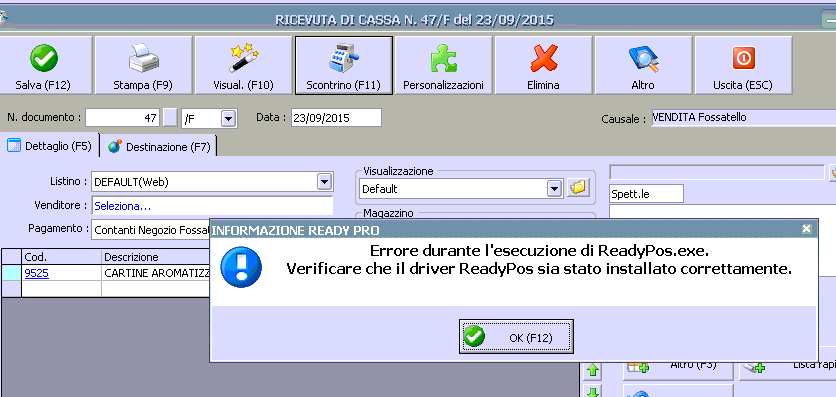Open Personalizzazioni puzzle piece button
Image resolution: width=836 pixels, height=397 pixels.
tap(443, 65)
